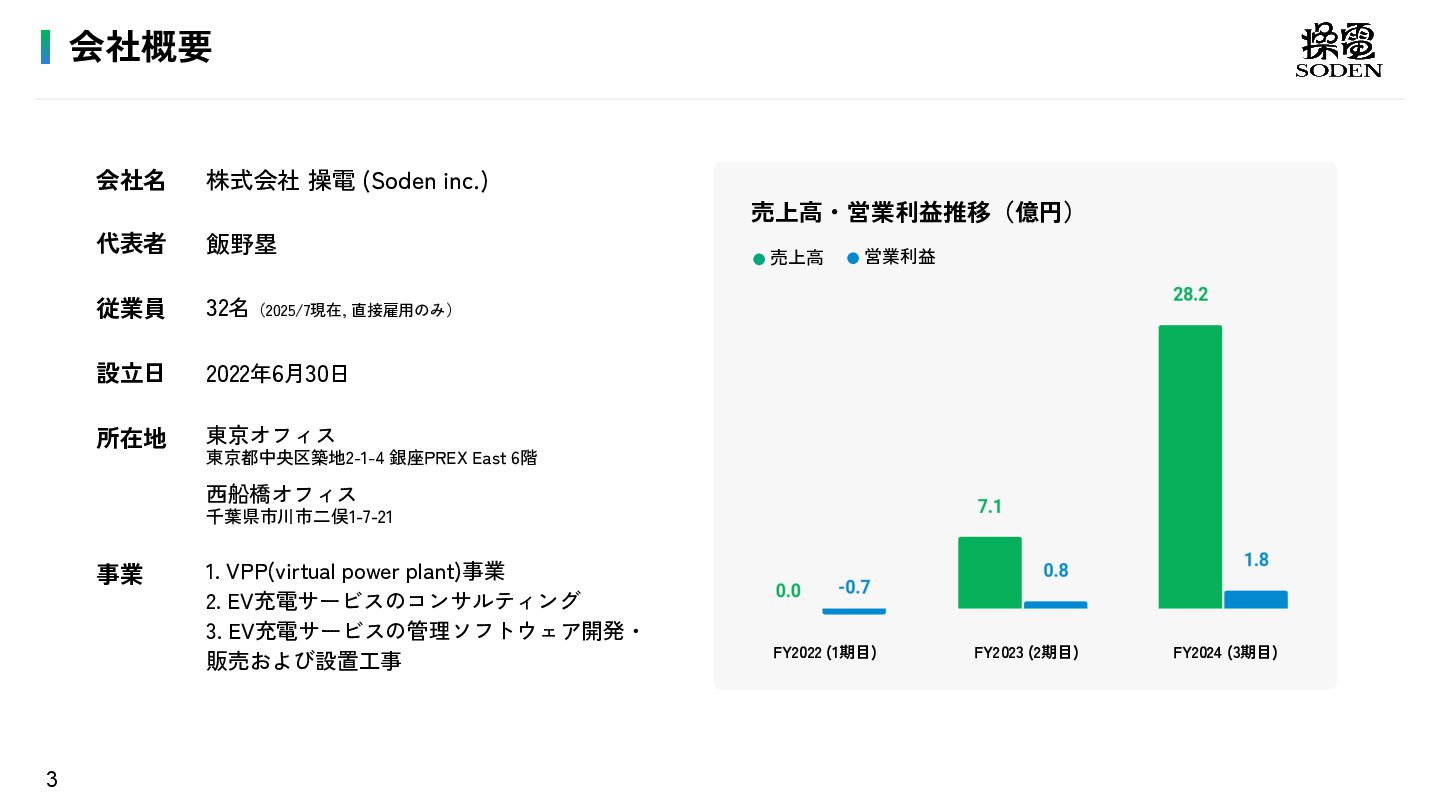This screenshot has width=1440, height=810.
Task: Click the SODEN logo in the corner
Action: coord(1339,50)
